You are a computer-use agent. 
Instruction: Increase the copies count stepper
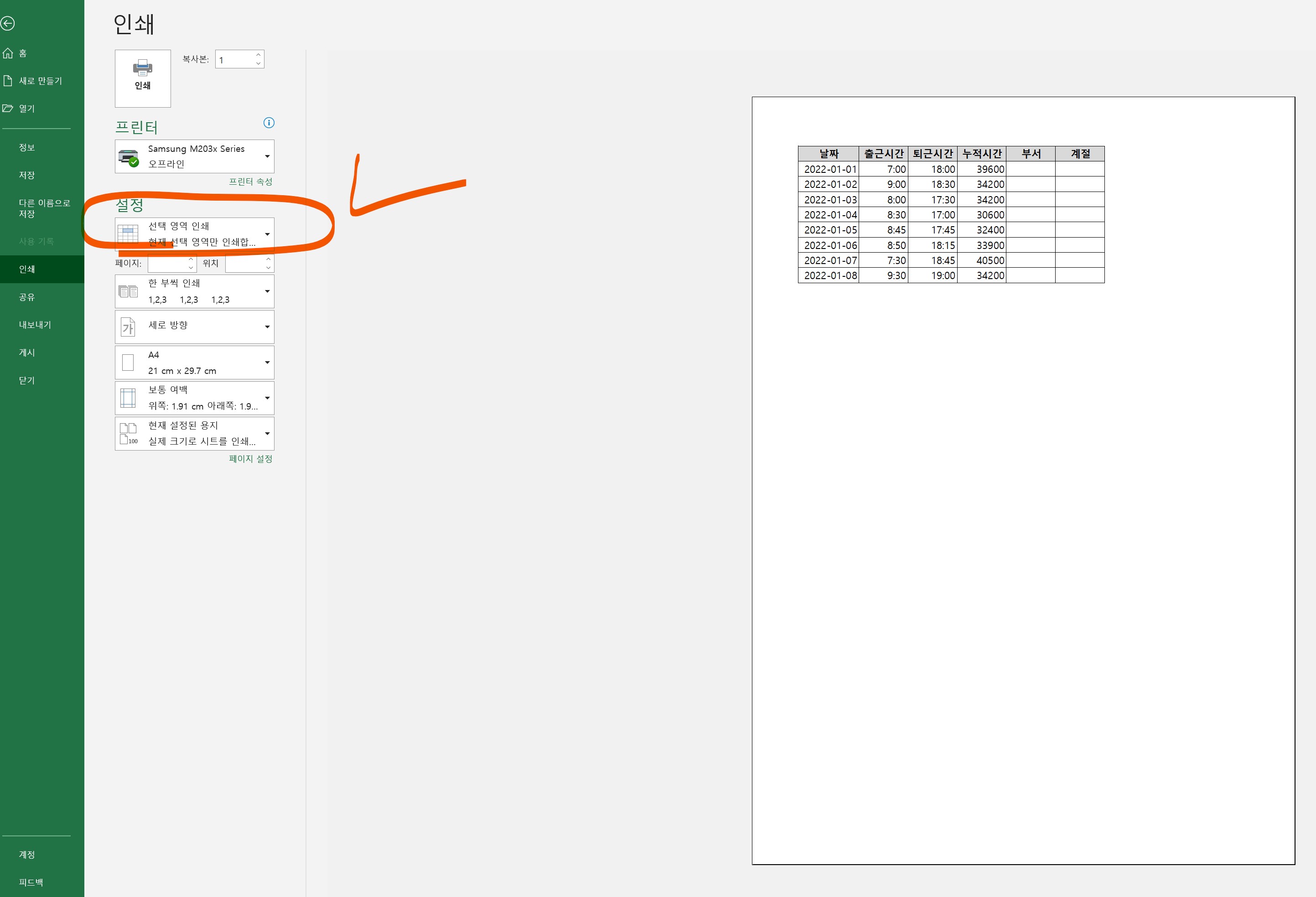(x=258, y=55)
